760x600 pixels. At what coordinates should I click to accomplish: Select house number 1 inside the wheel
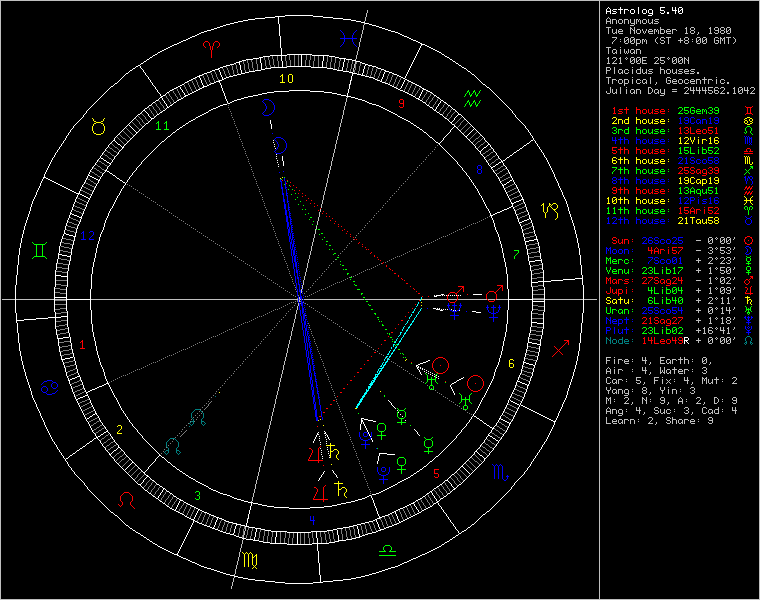[x=82, y=345]
